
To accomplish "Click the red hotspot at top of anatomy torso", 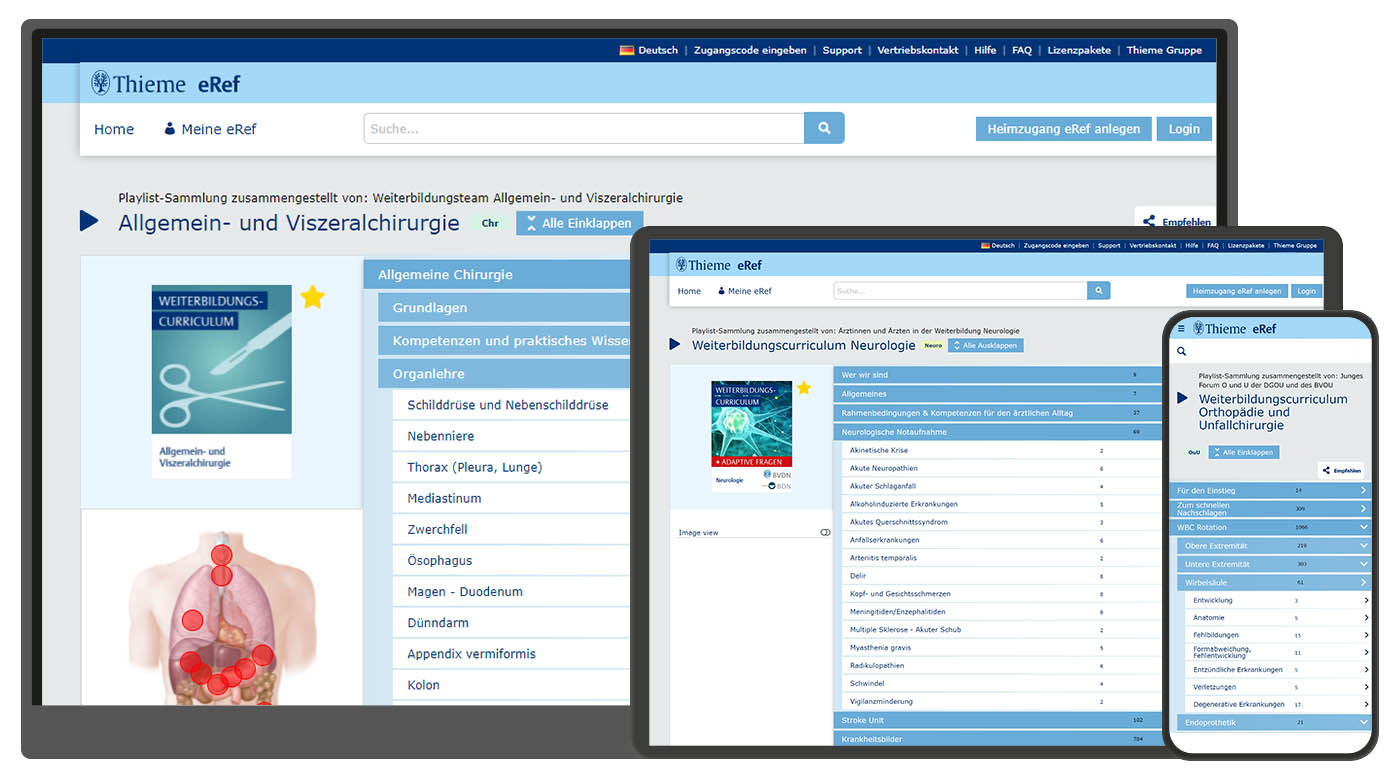I will pos(221,554).
